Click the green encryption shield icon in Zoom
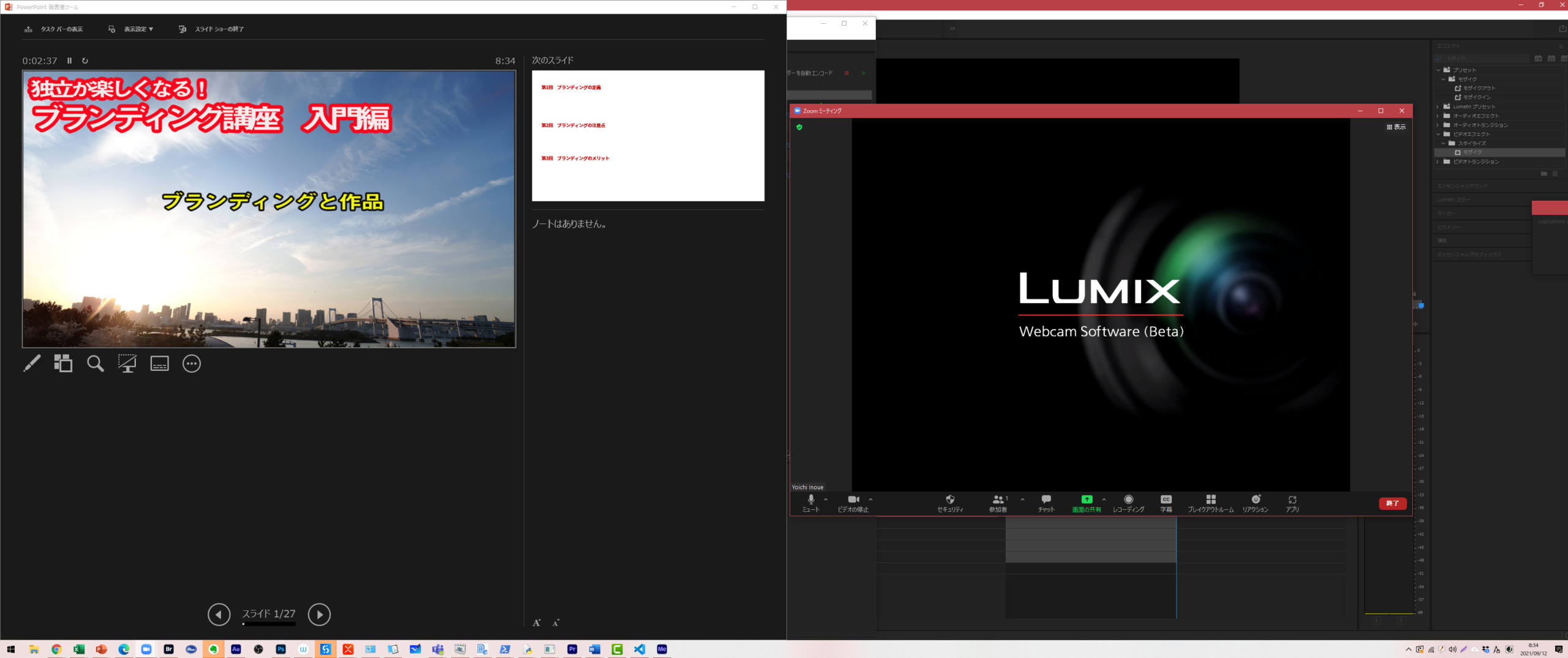This screenshot has width=1568, height=658. click(799, 127)
